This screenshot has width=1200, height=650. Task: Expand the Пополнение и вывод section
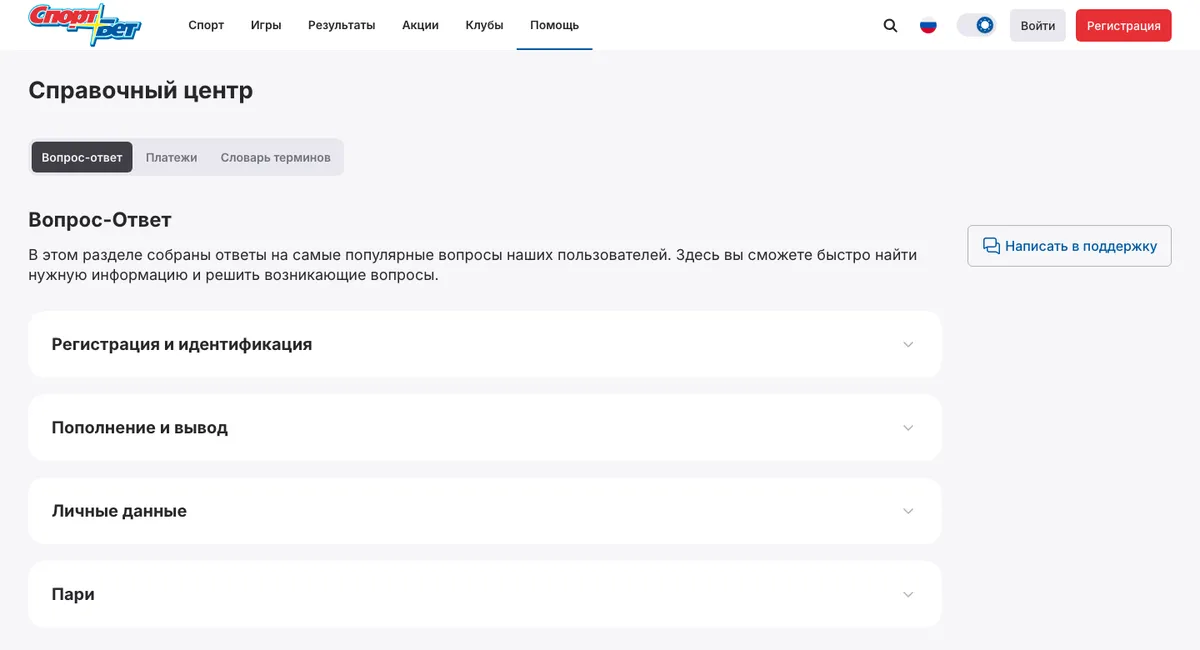tap(485, 427)
